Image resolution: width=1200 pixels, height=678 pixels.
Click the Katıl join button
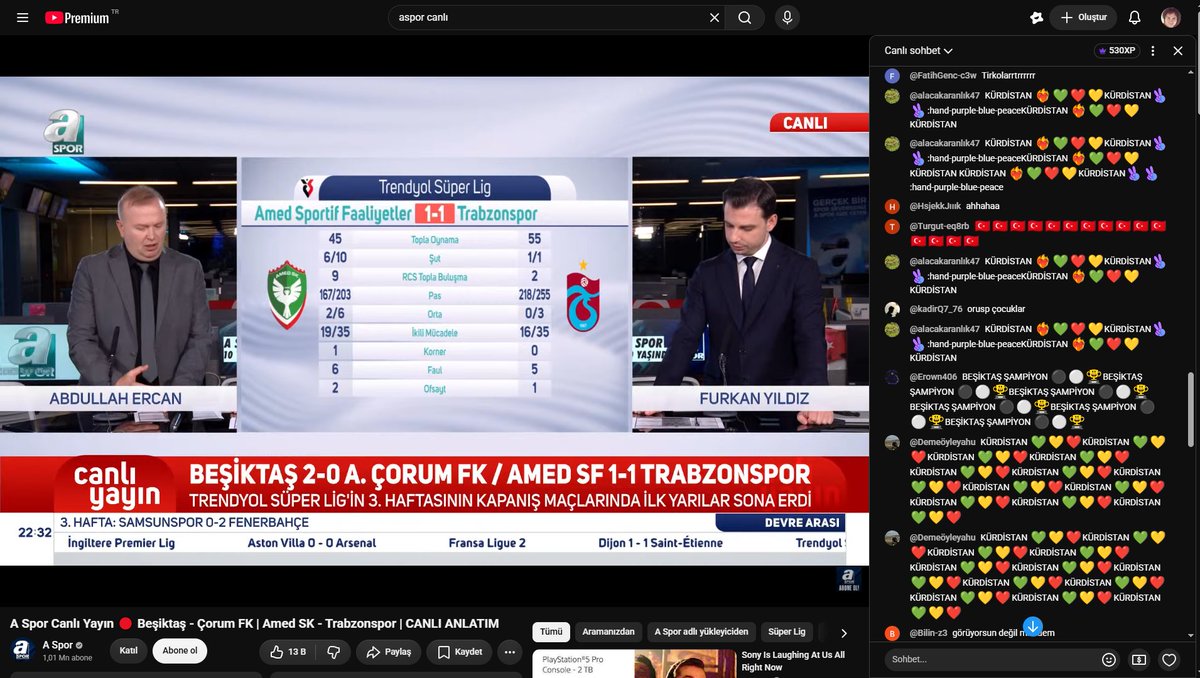coord(129,651)
